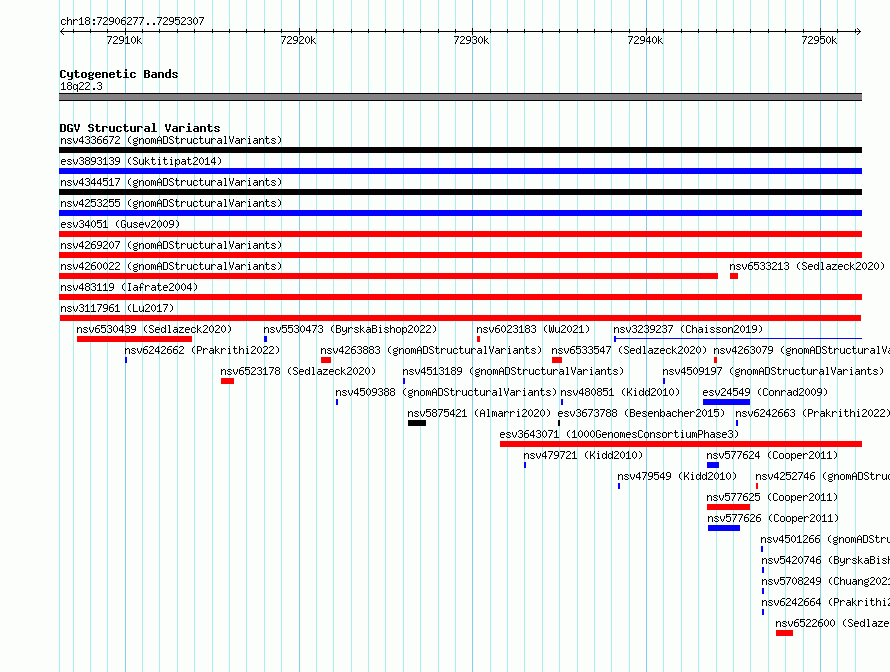Click the nsv4260022 red variant bar

click(388, 276)
